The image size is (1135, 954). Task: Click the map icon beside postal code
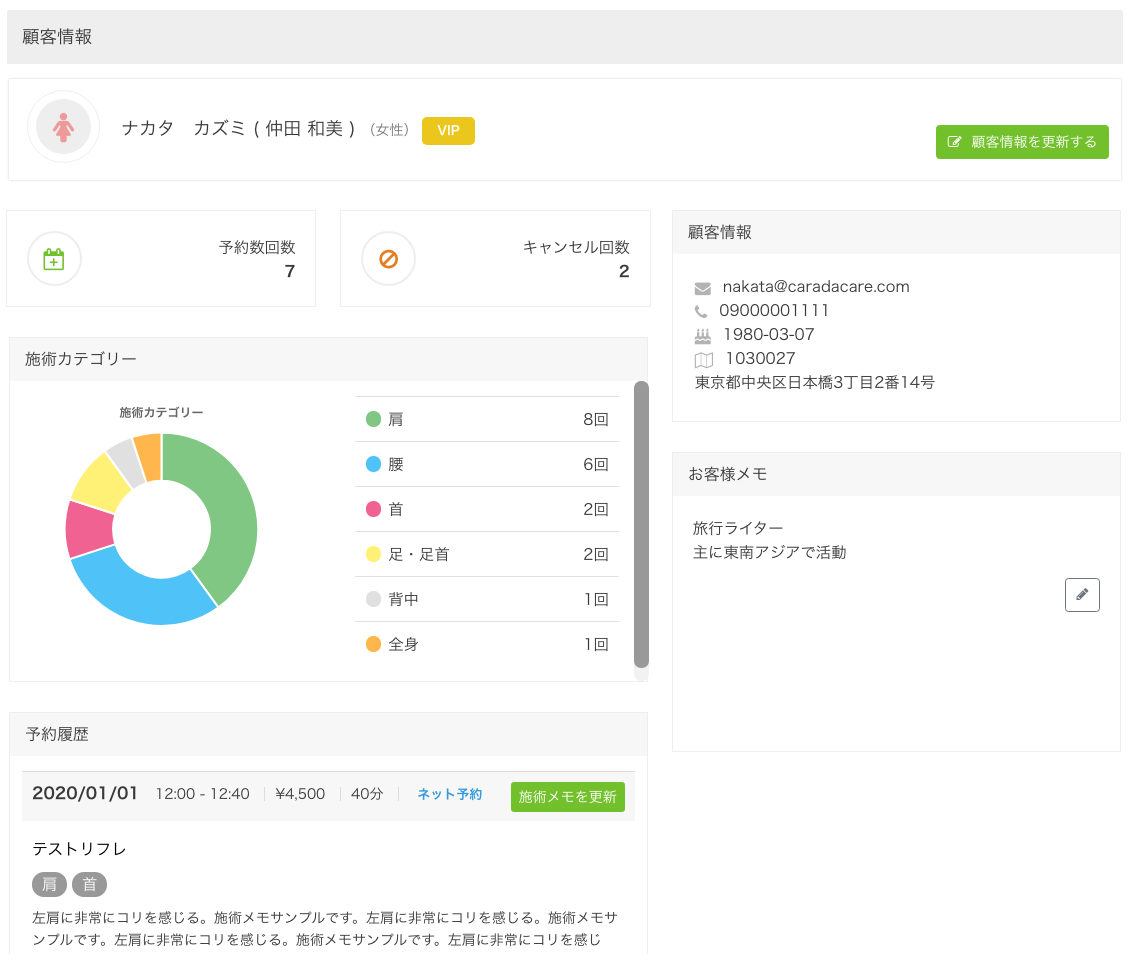pos(703,359)
